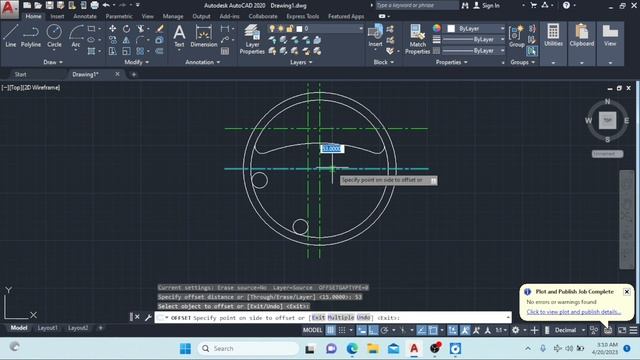Open the Annotate ribbon tab
Image resolution: width=640 pixels, height=360 pixels.
coord(85,16)
